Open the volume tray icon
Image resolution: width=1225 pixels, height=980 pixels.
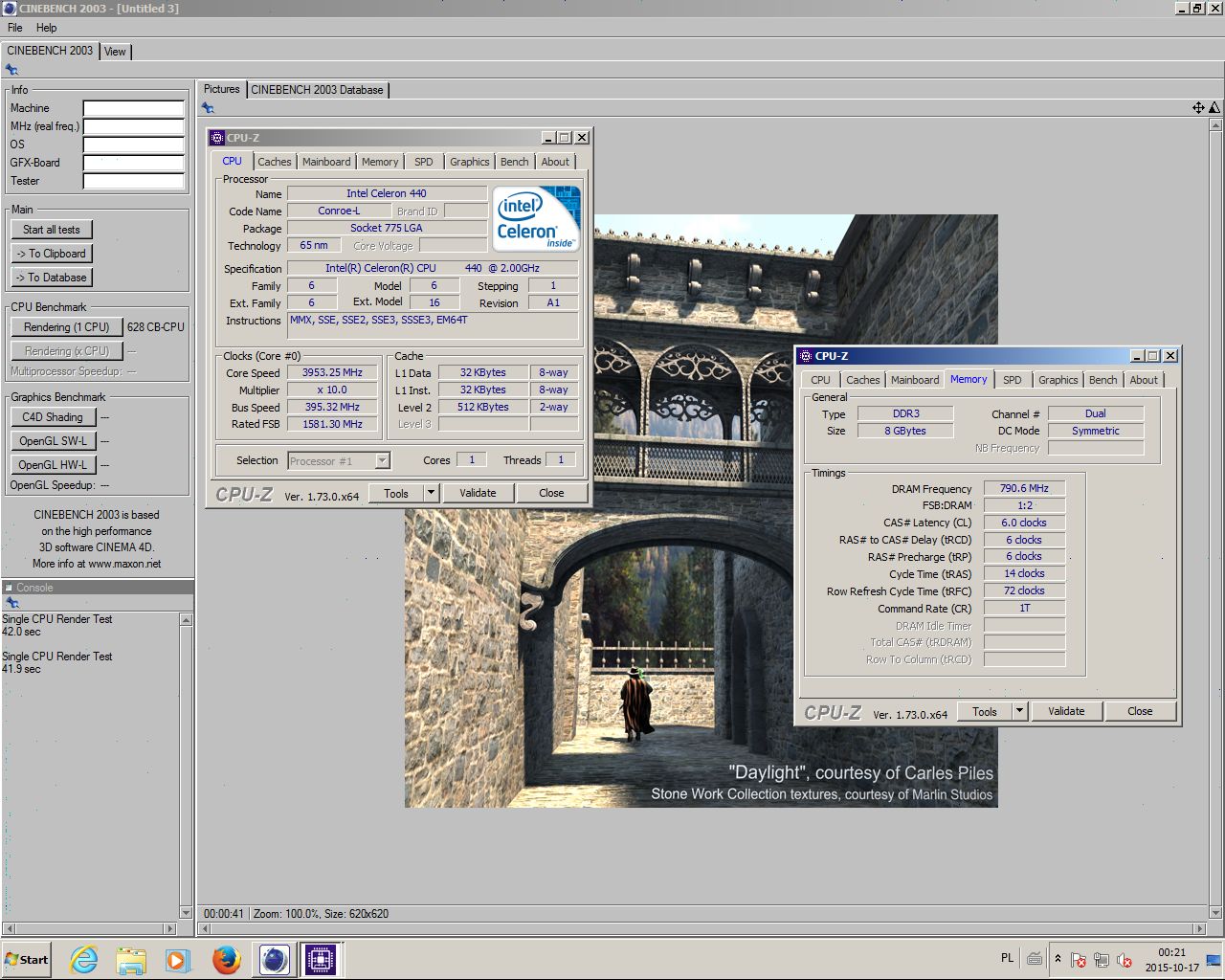pyautogui.click(x=1125, y=959)
